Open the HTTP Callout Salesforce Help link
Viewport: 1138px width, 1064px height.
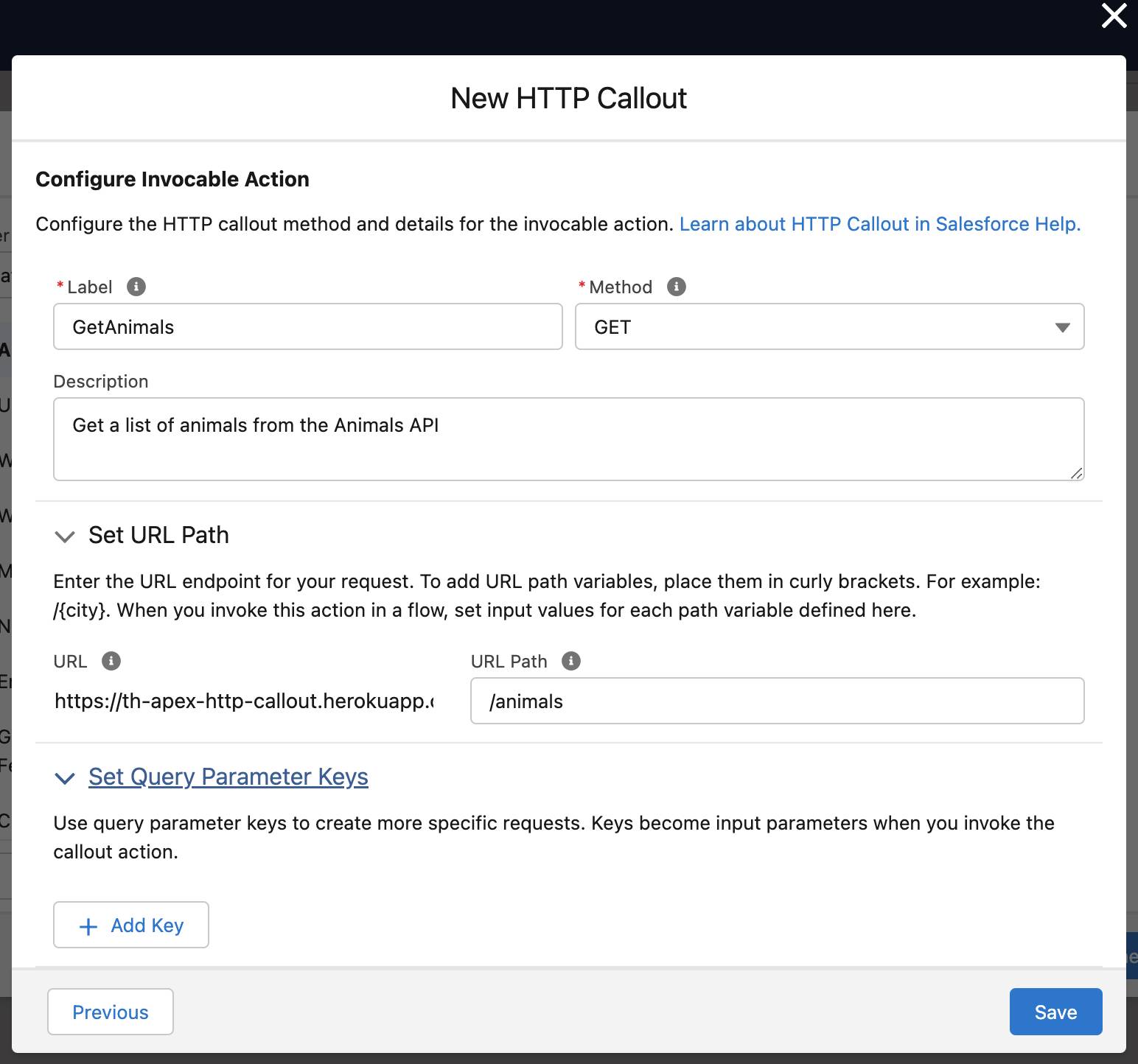click(880, 224)
